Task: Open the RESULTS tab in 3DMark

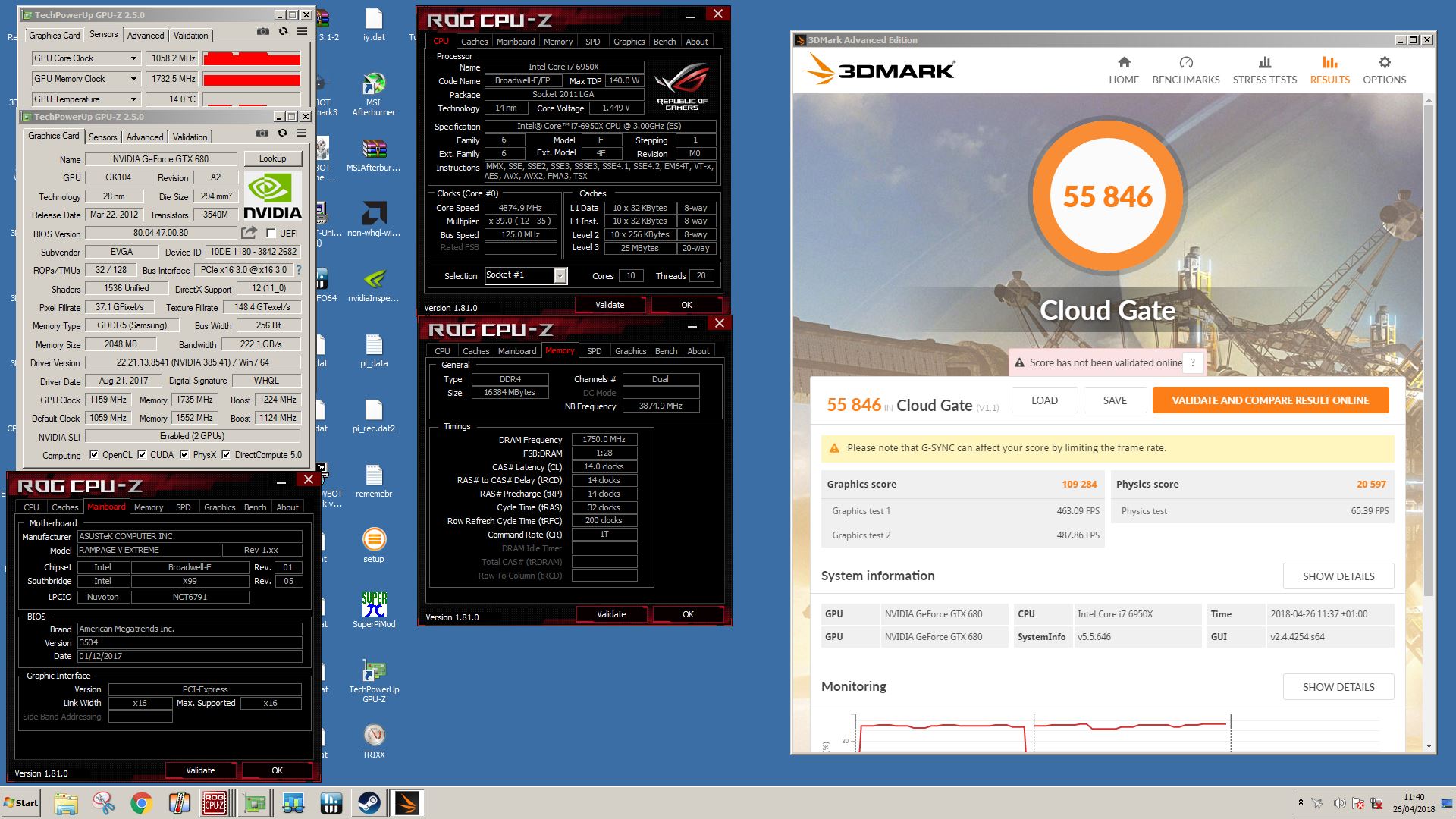Action: [x=1330, y=71]
